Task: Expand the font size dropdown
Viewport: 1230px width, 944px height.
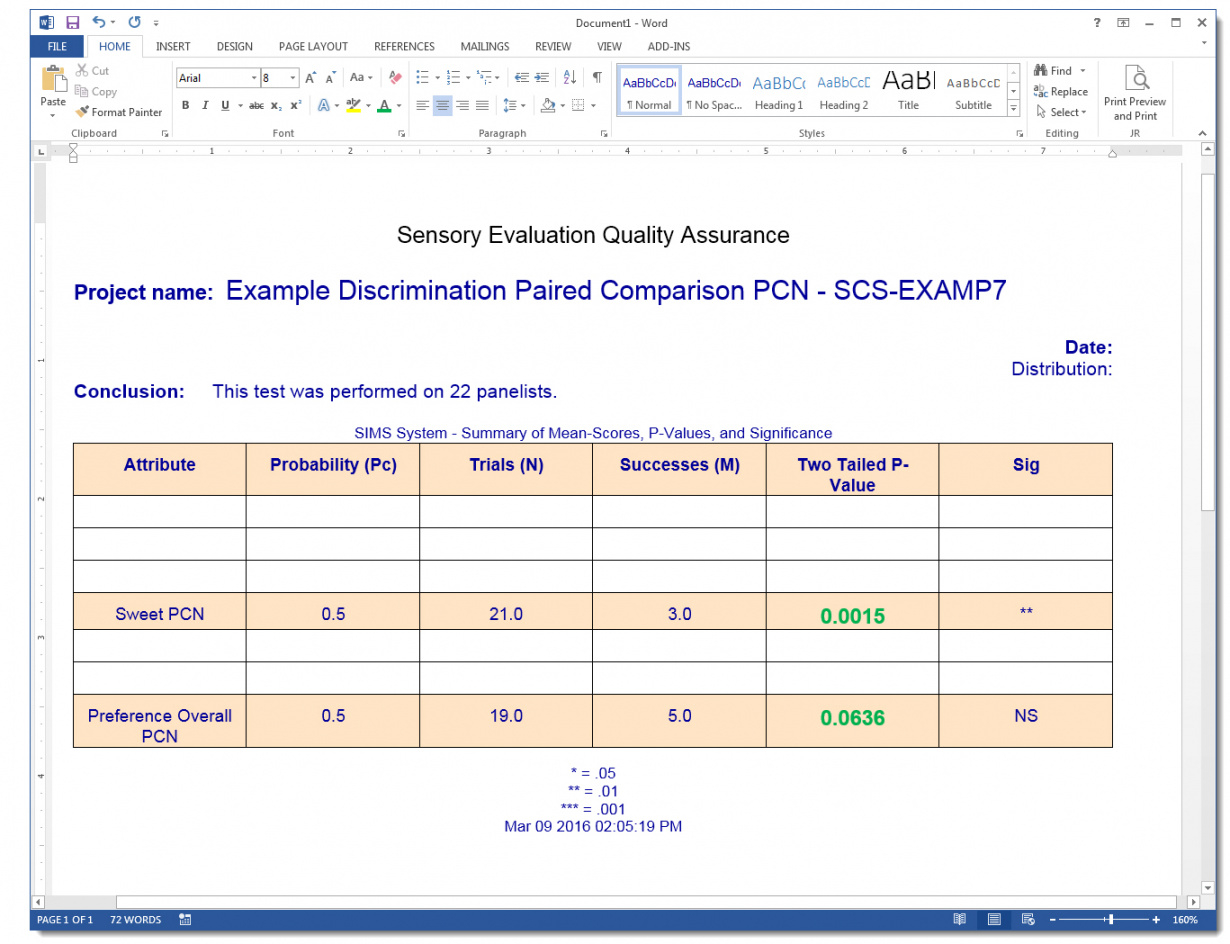Action: [x=293, y=78]
